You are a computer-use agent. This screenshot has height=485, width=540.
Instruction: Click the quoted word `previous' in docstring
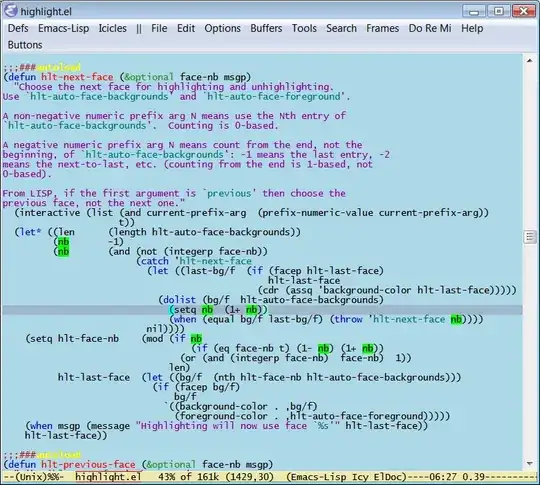pyautogui.click(x=229, y=193)
